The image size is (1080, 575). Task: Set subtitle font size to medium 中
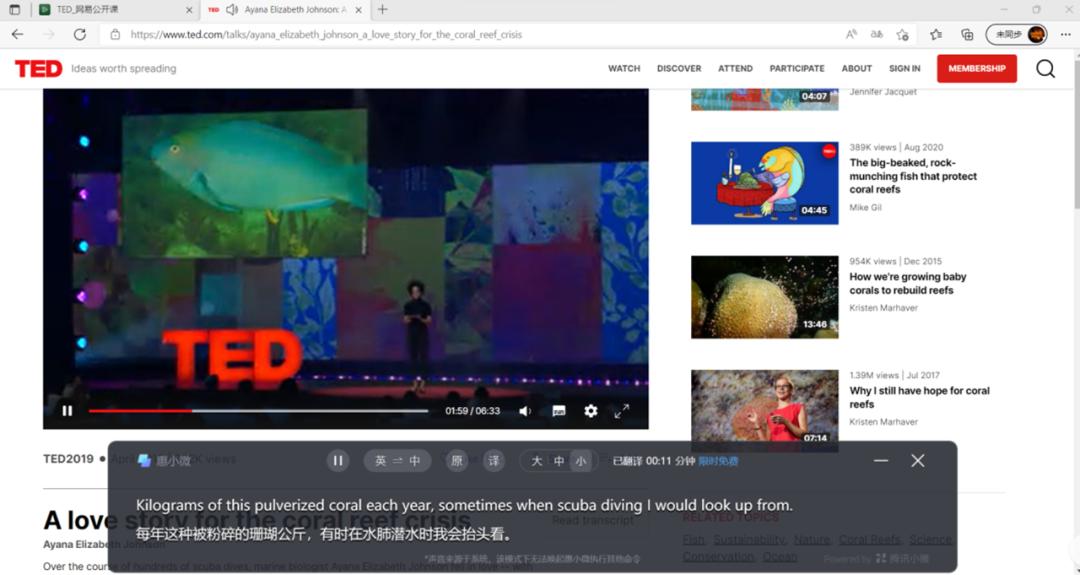point(559,461)
